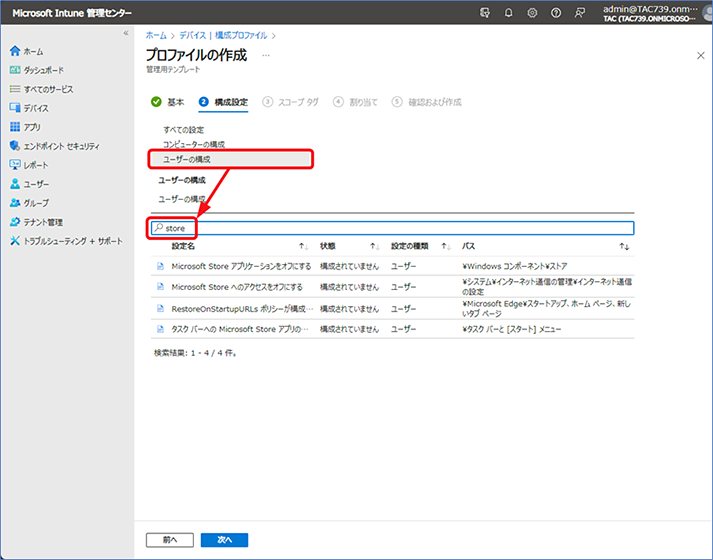Click 検索結果: 1 - 4 / 4 件 text
Image resolution: width=713 pixels, height=560 pixels.
195,353
